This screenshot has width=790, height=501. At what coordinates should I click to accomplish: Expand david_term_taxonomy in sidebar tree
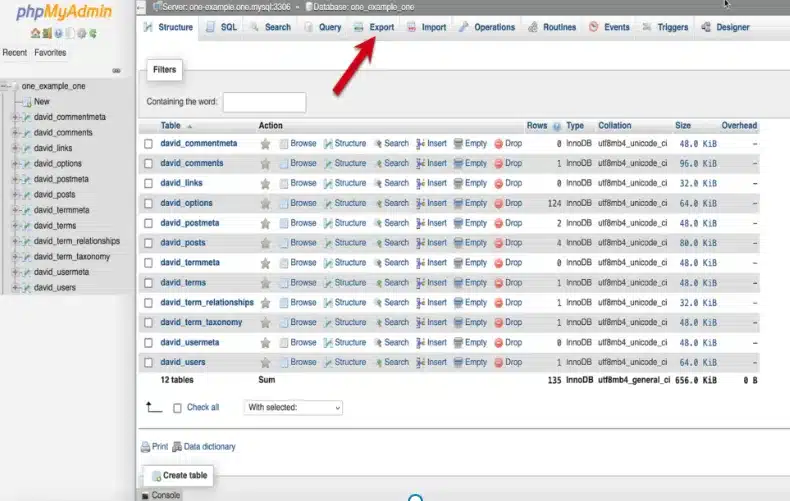[15, 257]
